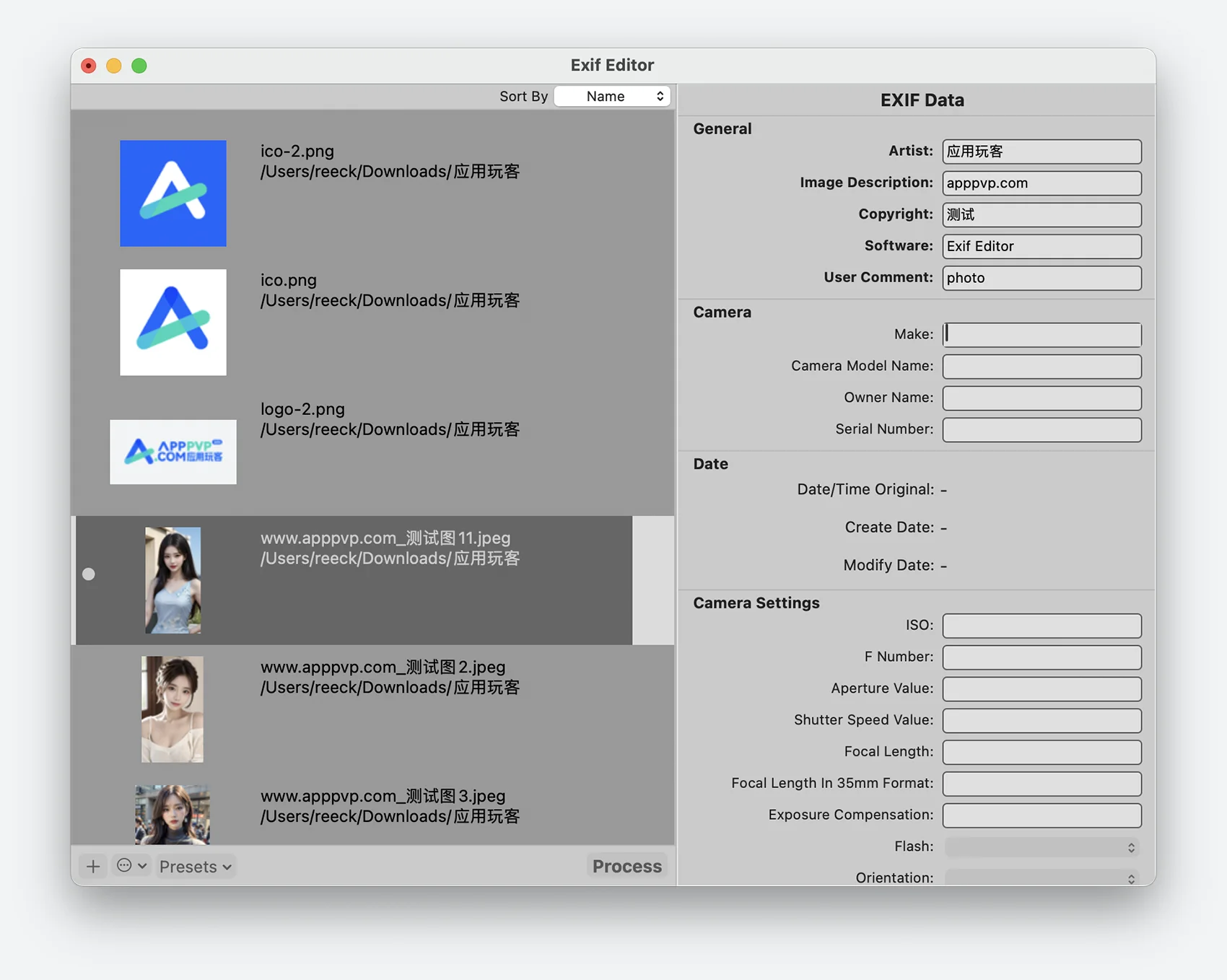Image resolution: width=1227 pixels, height=980 pixels.
Task: Select the Focal Length input field
Action: (1042, 752)
